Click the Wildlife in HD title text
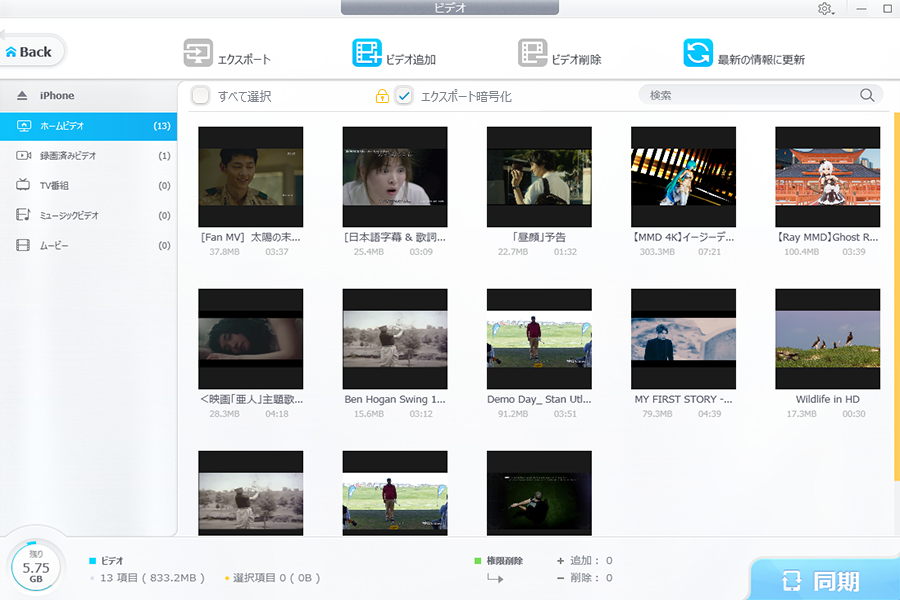The height and width of the screenshot is (600, 900). (827, 399)
